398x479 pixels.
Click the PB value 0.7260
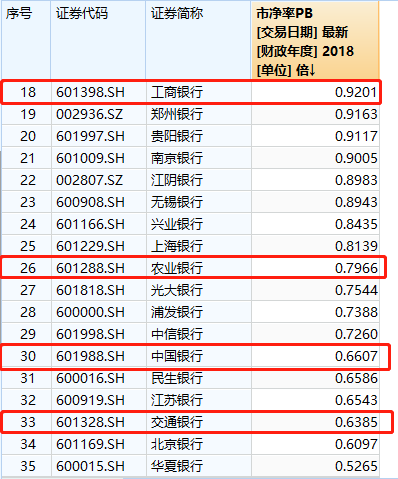(356, 334)
